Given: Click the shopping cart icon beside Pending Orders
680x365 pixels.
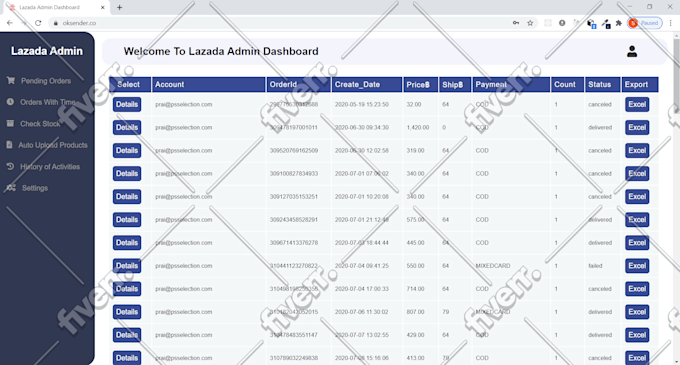Looking at the screenshot, I should (11, 80).
